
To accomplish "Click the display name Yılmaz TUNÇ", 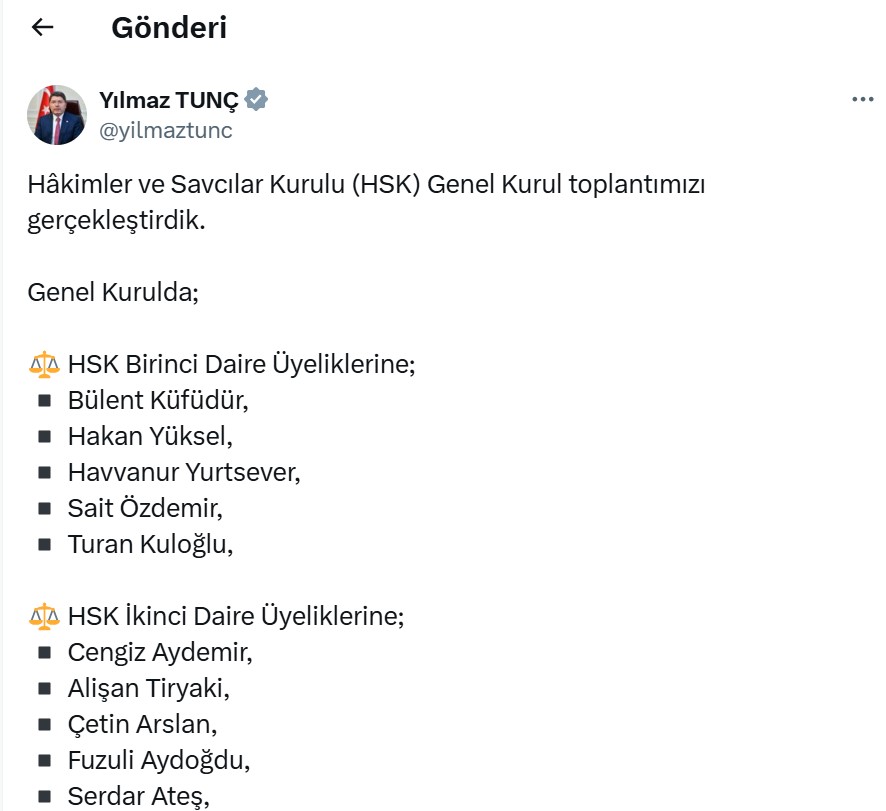I will coord(168,100).
